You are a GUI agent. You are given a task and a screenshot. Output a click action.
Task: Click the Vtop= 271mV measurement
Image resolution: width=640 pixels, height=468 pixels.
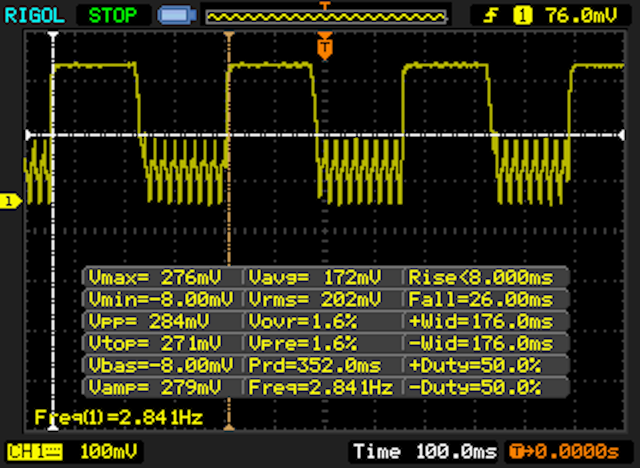155,343
